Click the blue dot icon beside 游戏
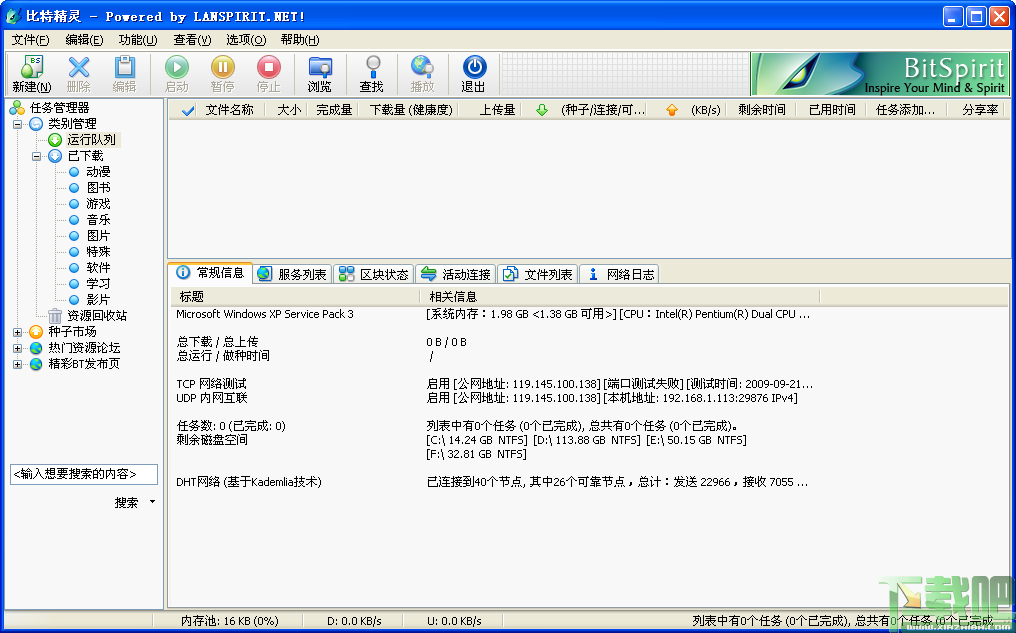Viewport: 1016px width, 633px height. point(74,203)
